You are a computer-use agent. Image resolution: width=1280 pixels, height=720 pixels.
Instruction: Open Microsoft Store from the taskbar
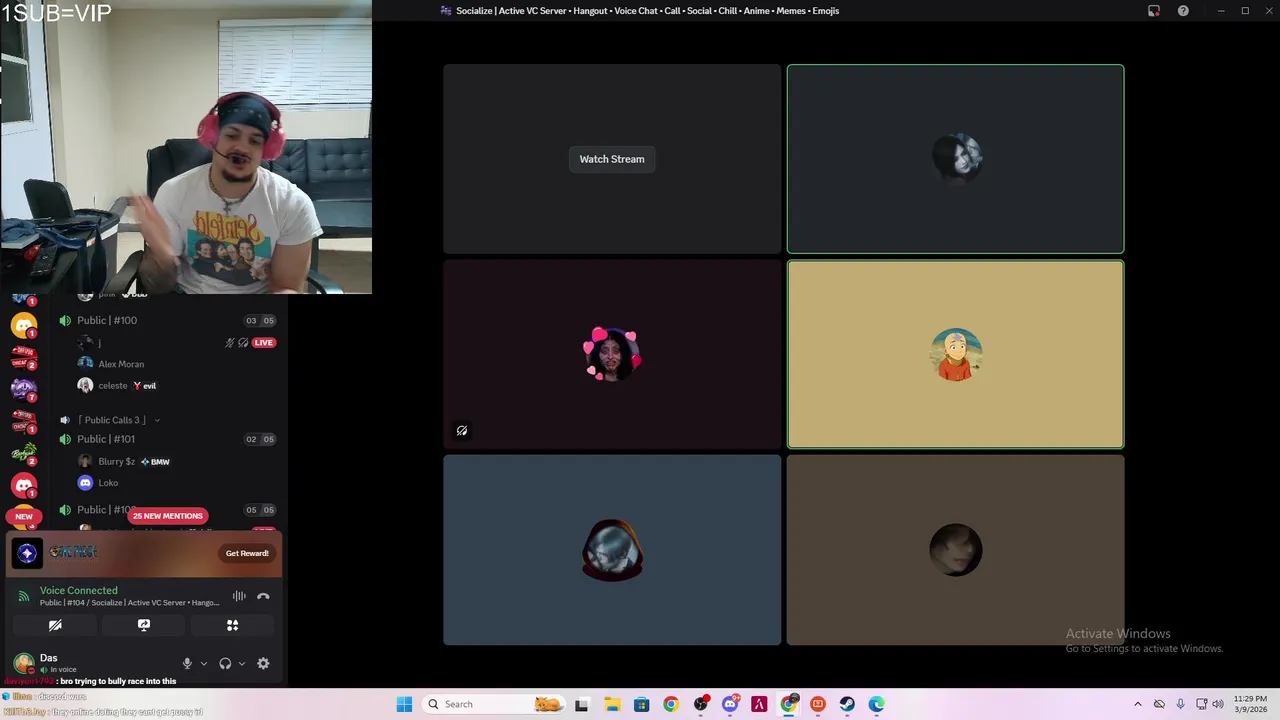(641, 704)
